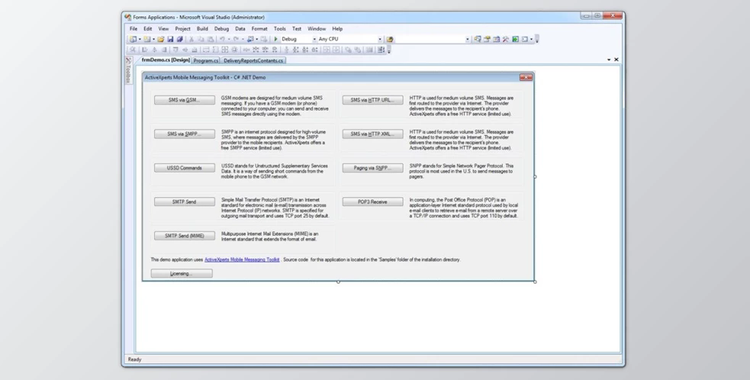Click the green Start Debugging arrow

tap(276, 39)
